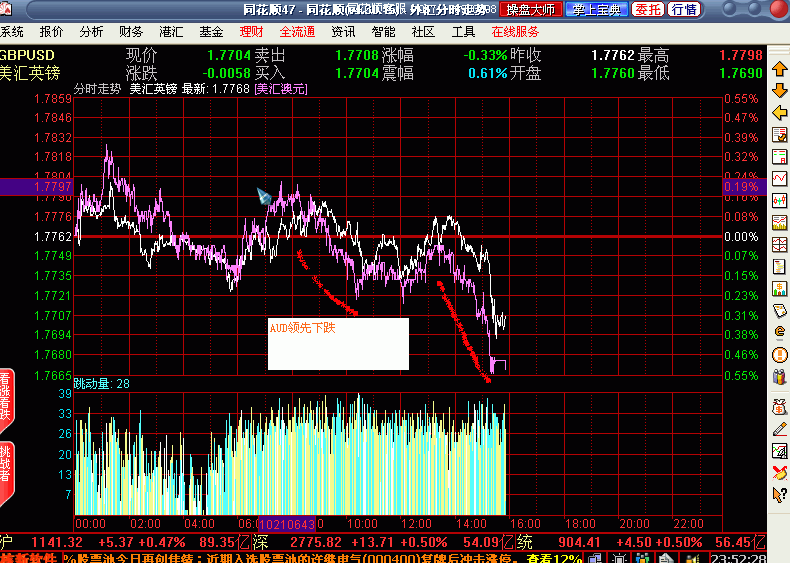The width and height of the screenshot is (790, 563).
Task: Click the orange left back arrow
Action: pyautogui.click(x=779, y=112)
